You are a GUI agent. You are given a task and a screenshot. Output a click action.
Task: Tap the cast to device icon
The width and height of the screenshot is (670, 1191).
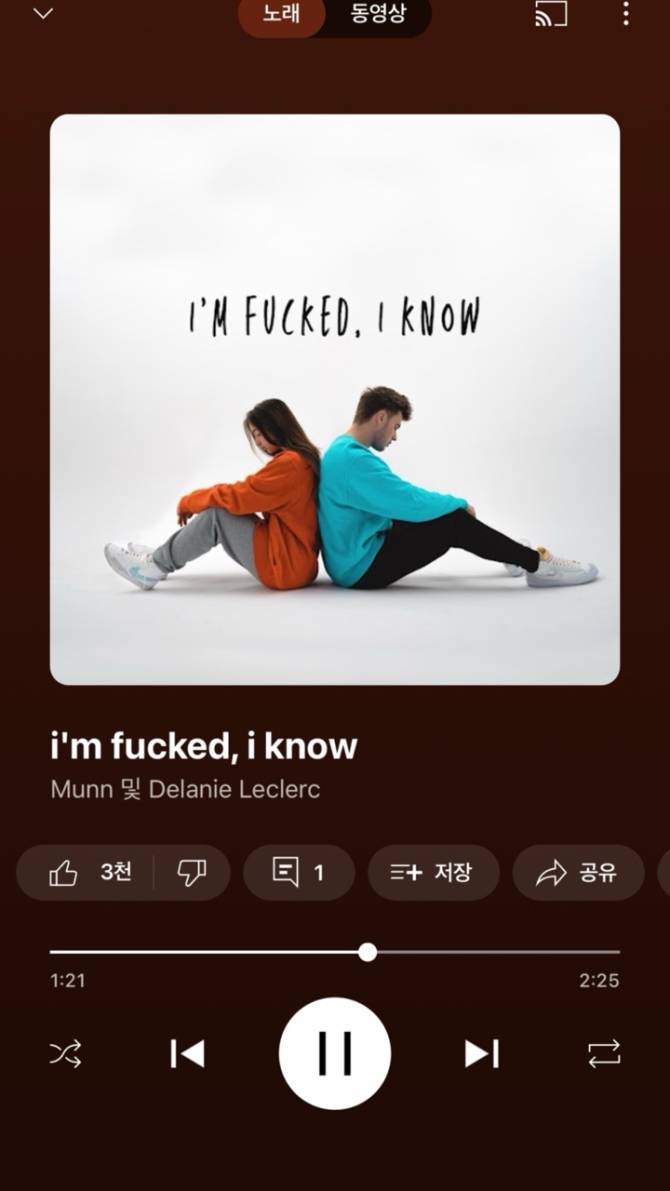coord(551,14)
